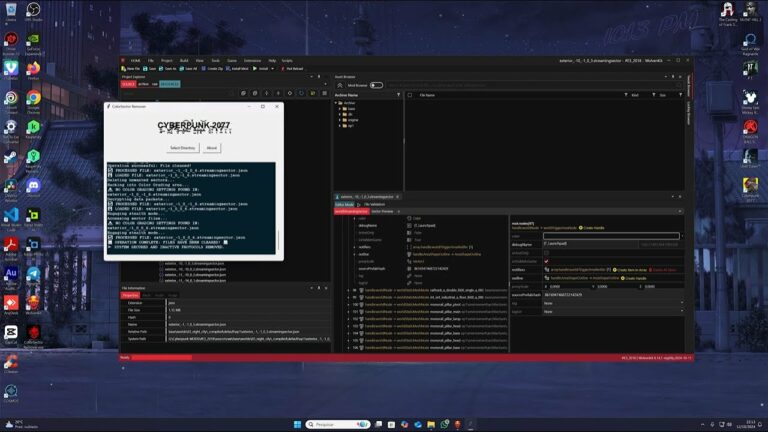Expand the ep1 archive folder
This screenshot has width=768, height=432.
click(x=340, y=126)
